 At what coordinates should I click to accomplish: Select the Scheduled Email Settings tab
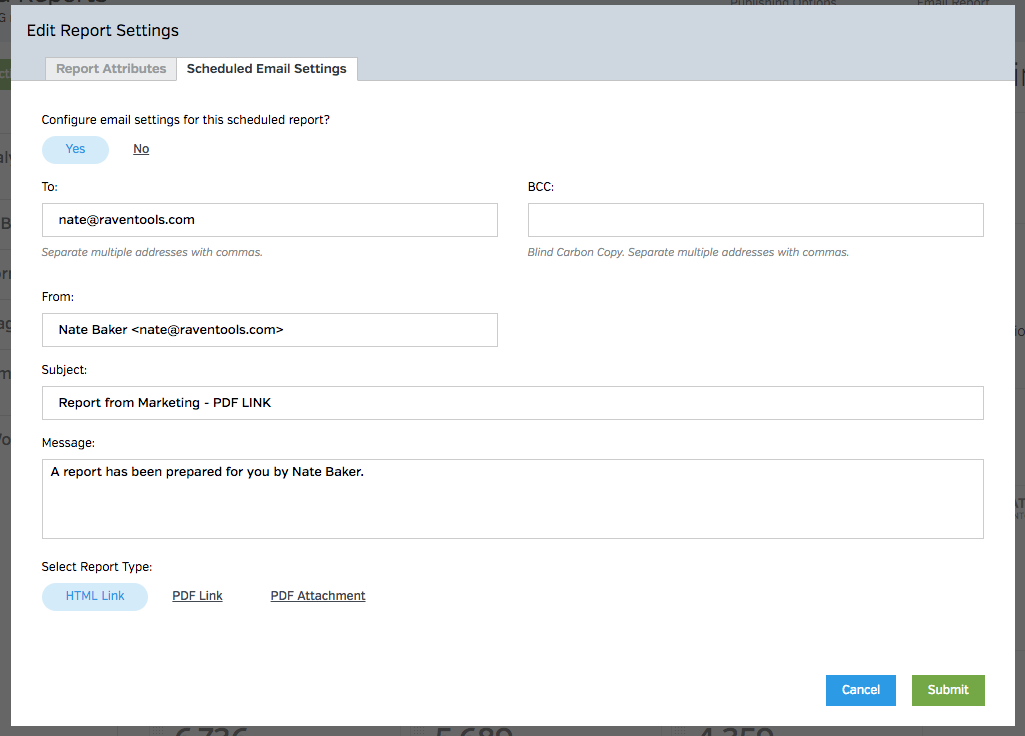[266, 69]
